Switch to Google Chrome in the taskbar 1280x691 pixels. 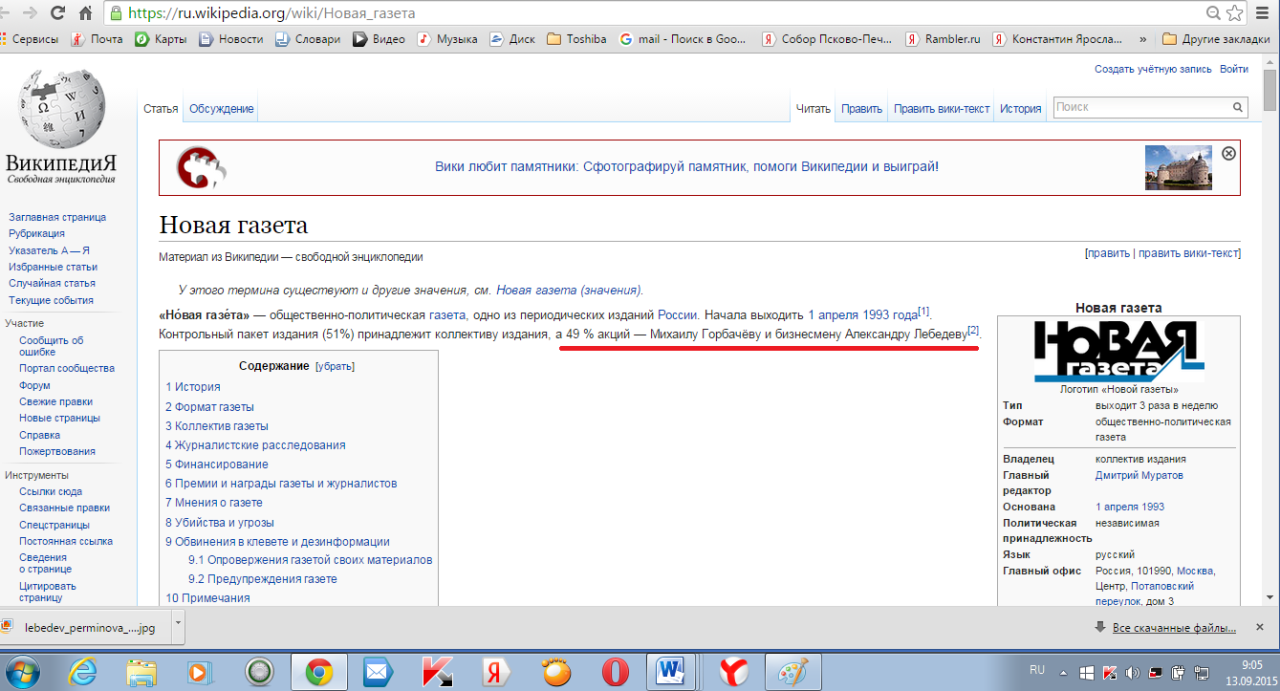(319, 671)
